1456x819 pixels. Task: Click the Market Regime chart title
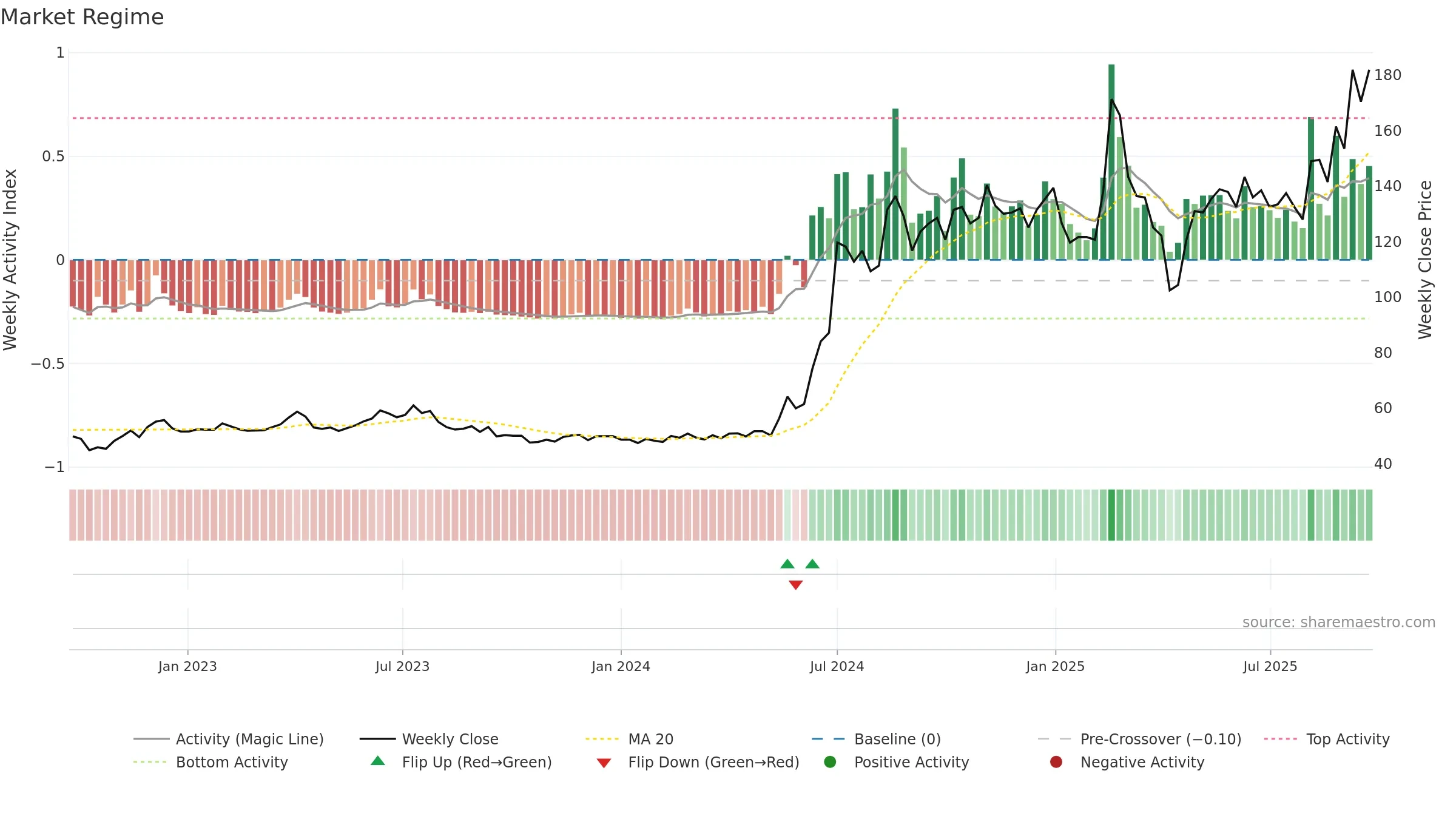click(x=82, y=17)
